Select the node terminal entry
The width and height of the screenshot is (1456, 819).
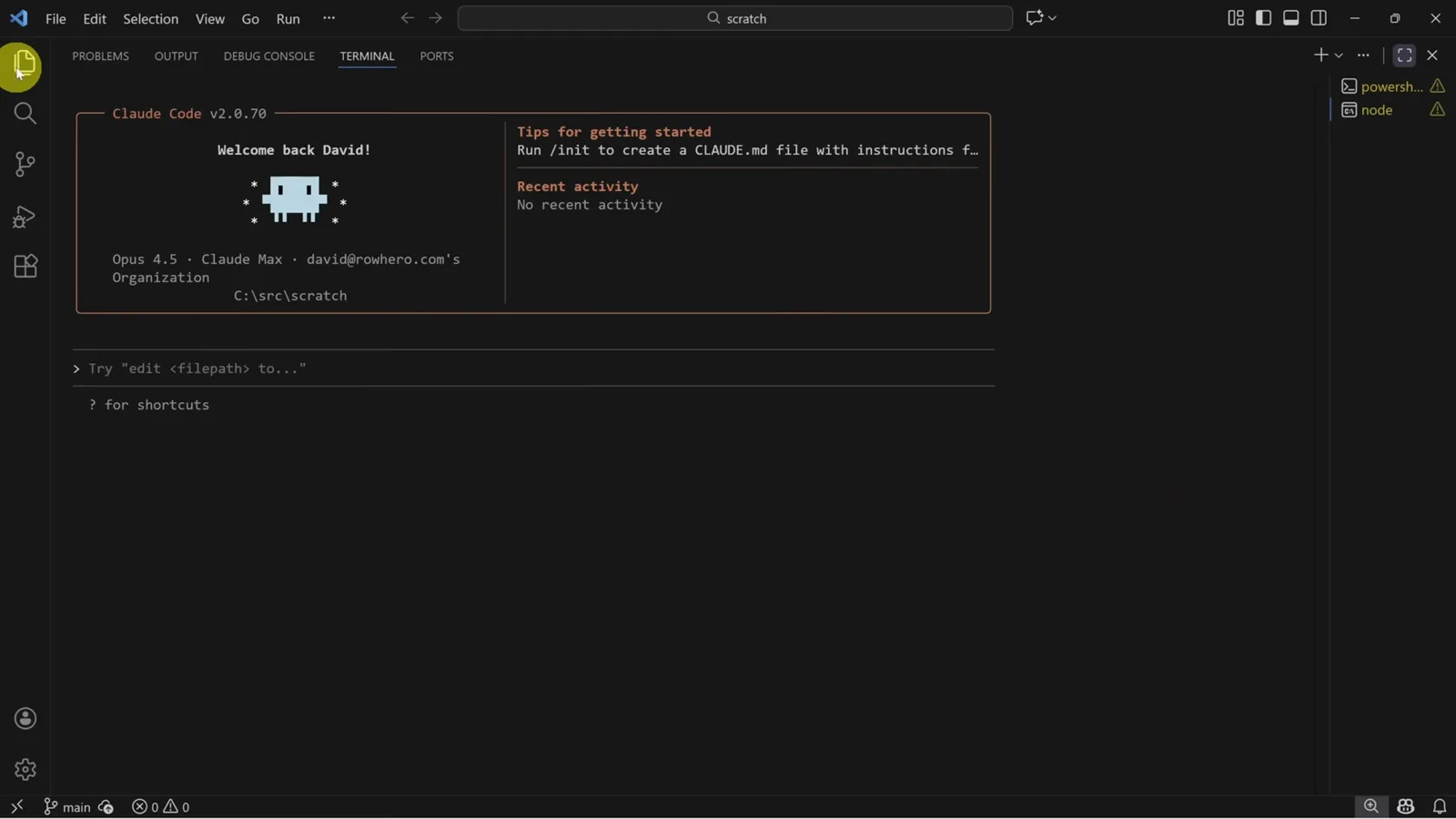(1392, 110)
